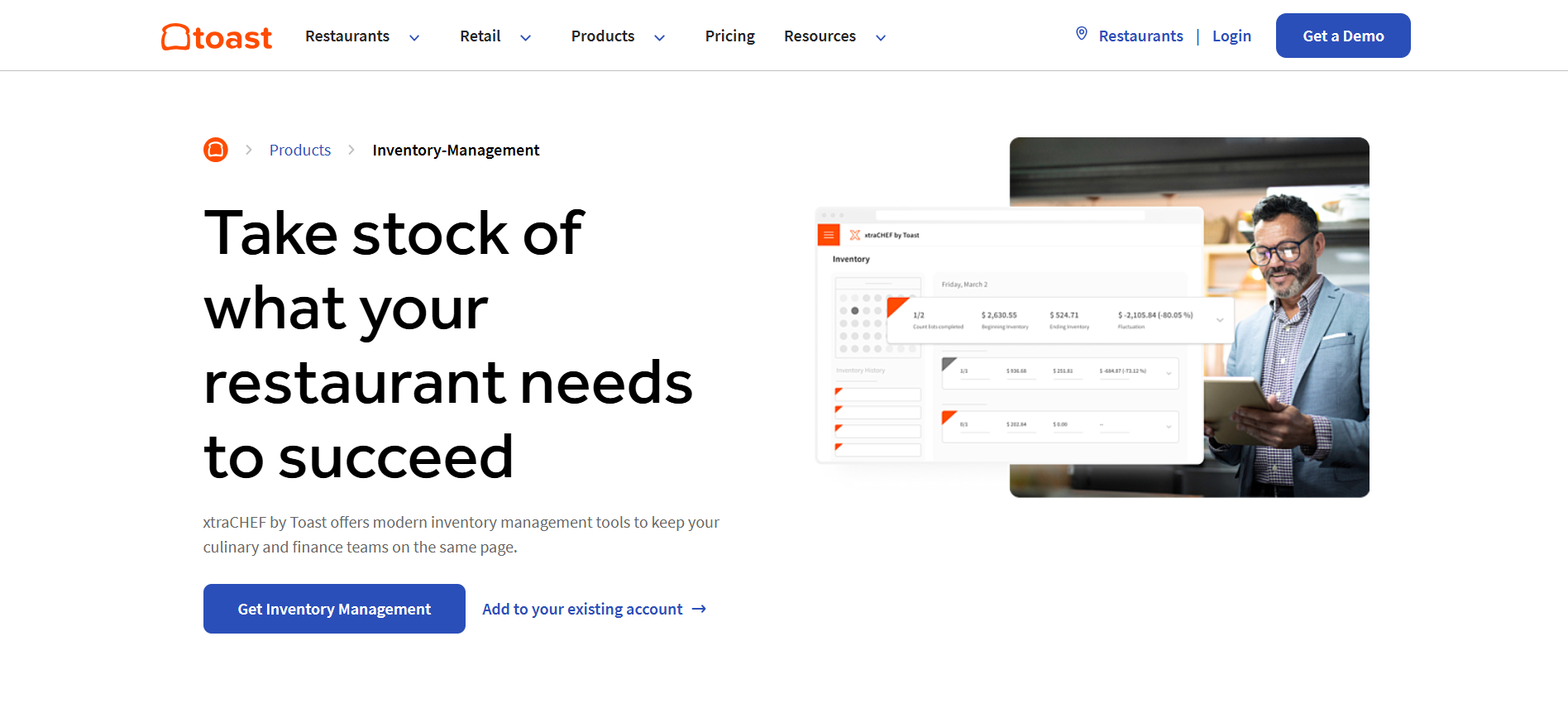The image size is (1568, 708).
Task: Click the Inventory-Management breadcrumb text
Action: 456,150
